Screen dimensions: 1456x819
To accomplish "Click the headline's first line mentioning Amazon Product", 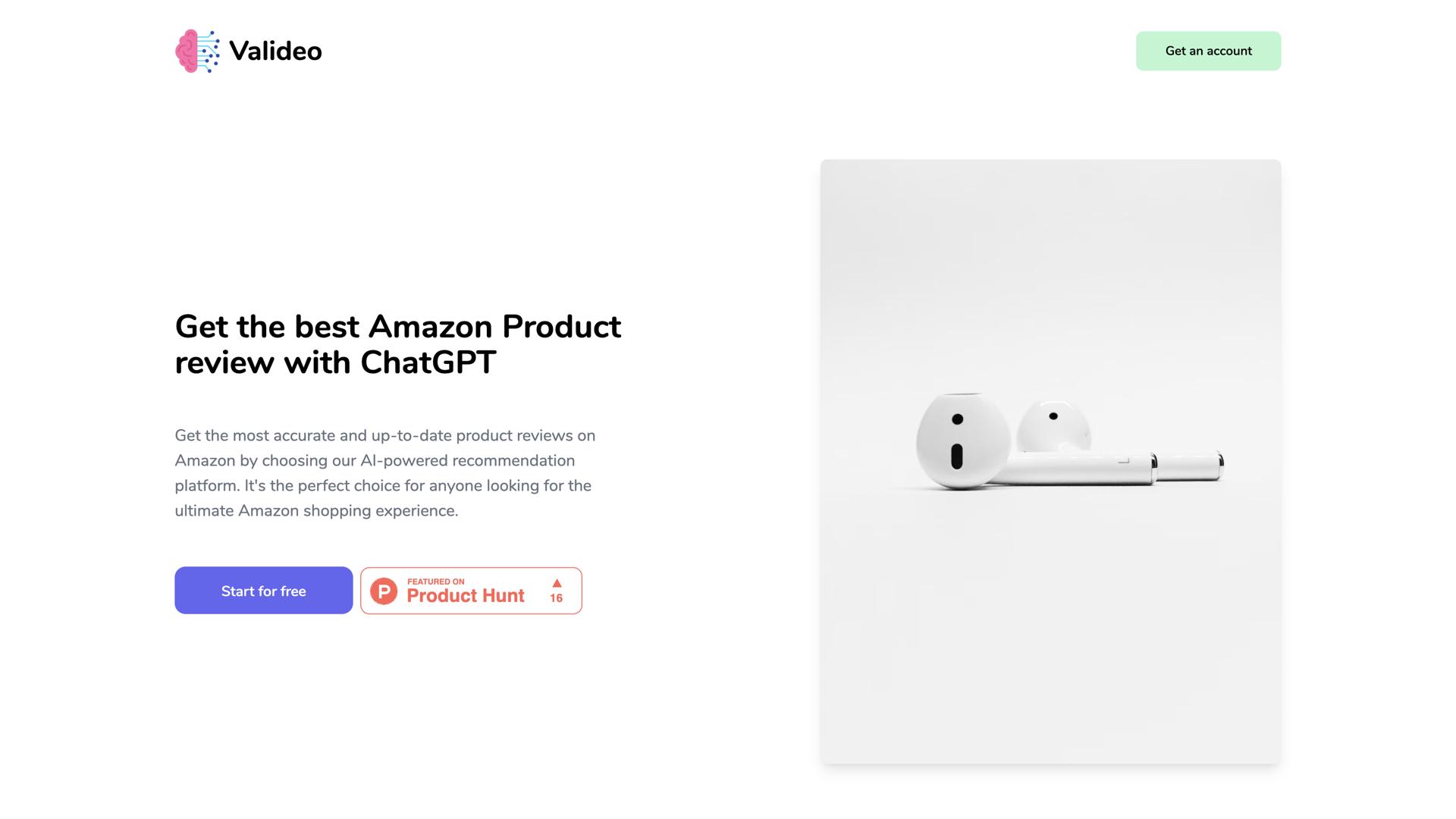I will (397, 327).
